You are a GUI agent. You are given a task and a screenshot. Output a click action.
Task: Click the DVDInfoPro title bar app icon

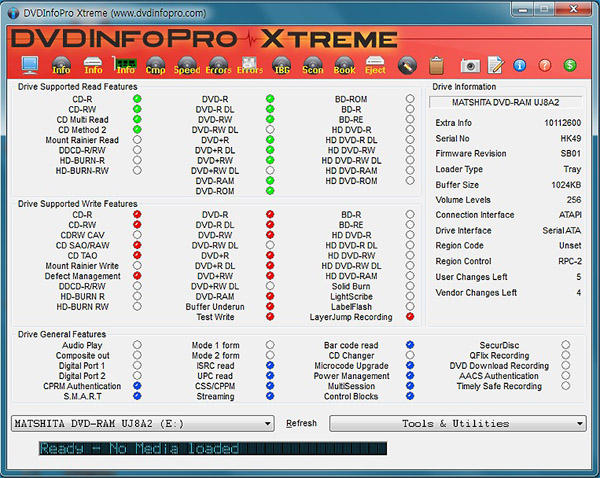[13, 13]
